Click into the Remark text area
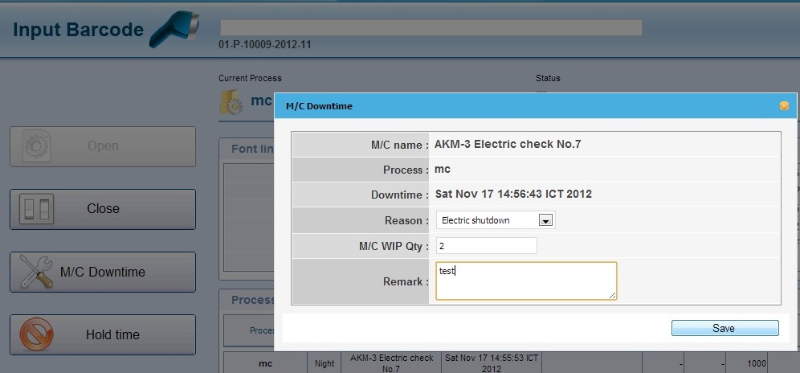This screenshot has height=373, width=800. point(526,281)
